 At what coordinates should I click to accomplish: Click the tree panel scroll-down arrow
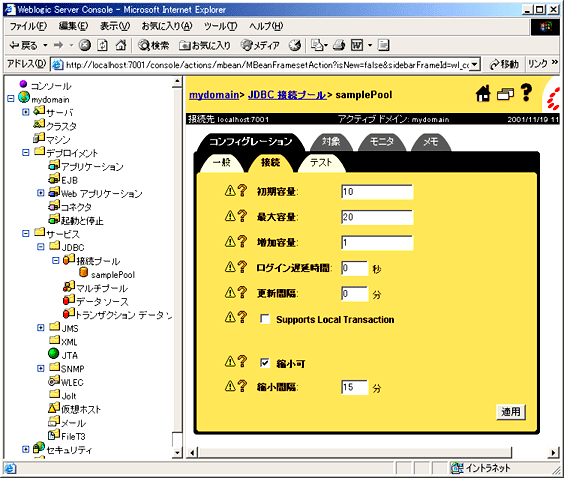177,452
